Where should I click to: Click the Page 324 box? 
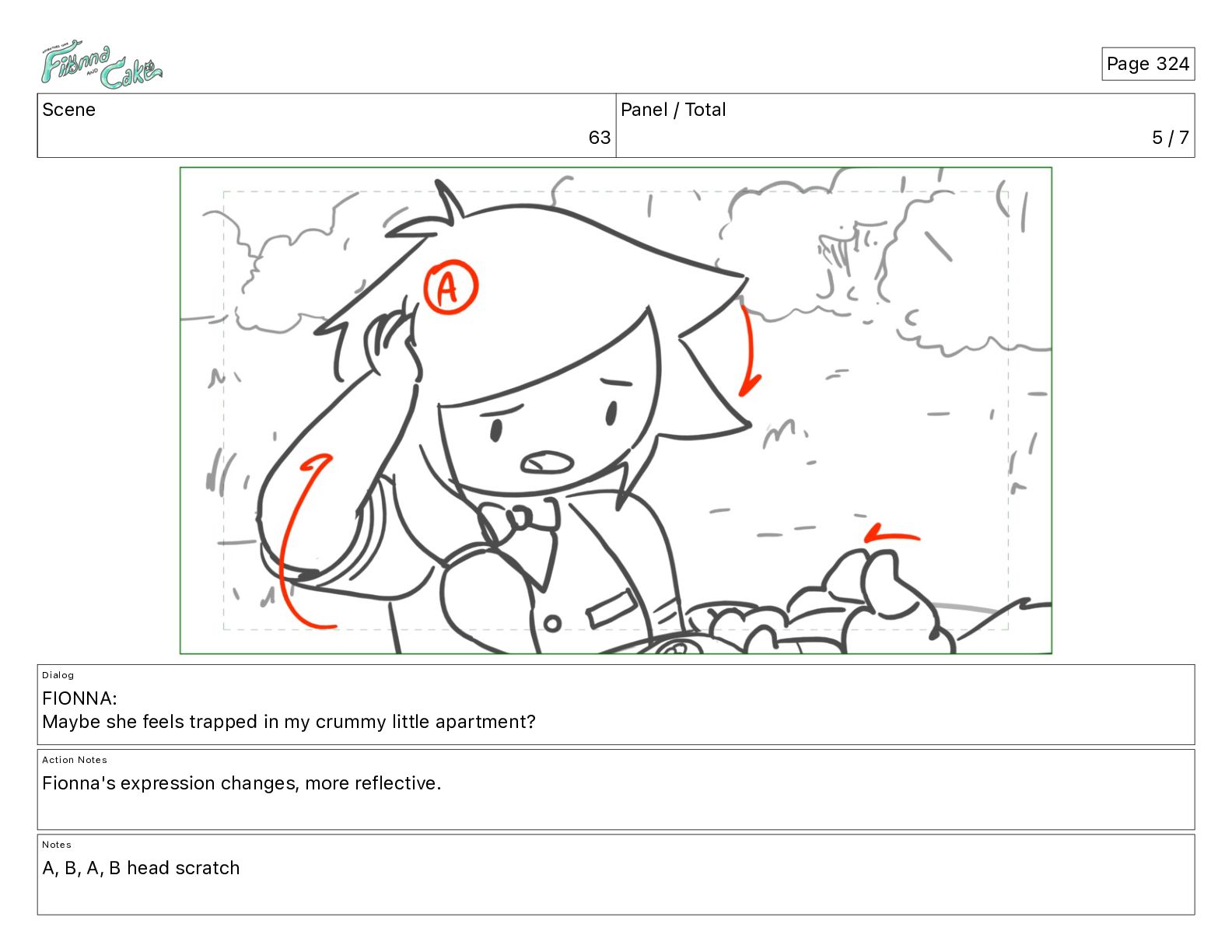[x=1147, y=64]
